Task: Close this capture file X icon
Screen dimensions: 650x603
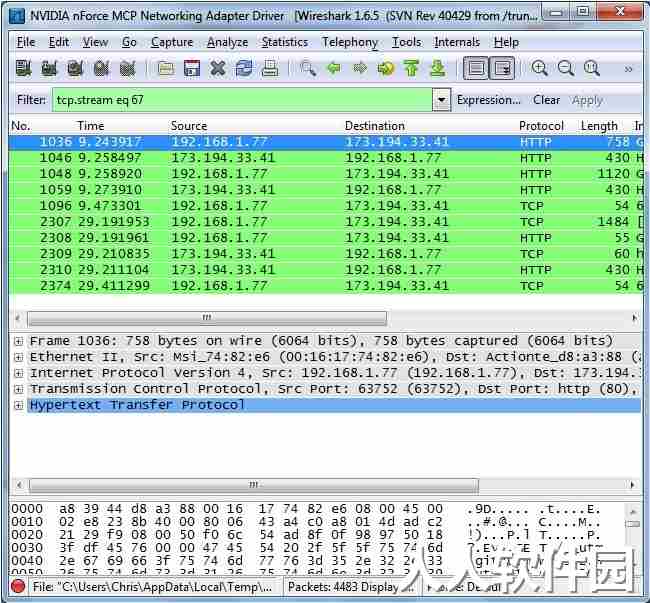Action: [218, 68]
